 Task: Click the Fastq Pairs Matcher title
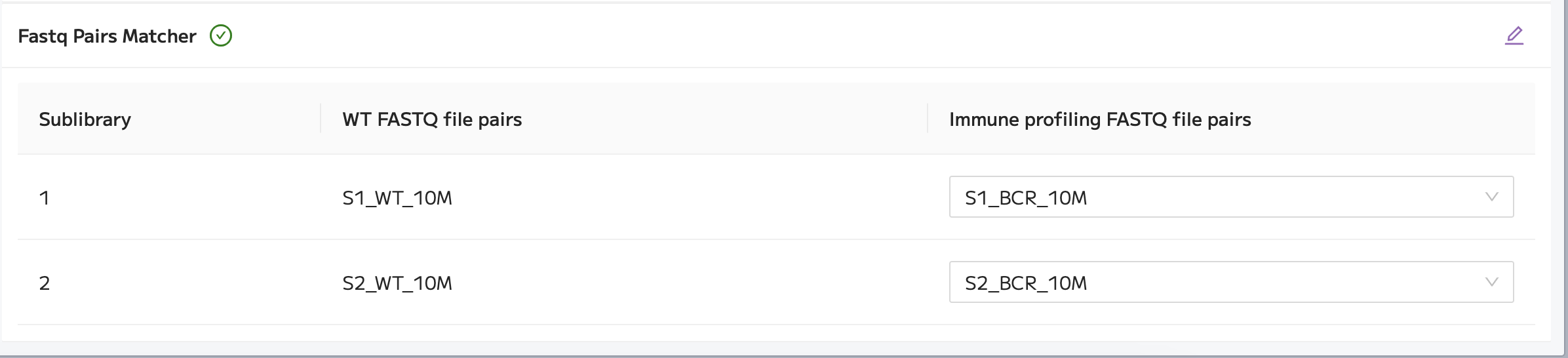coord(107,36)
